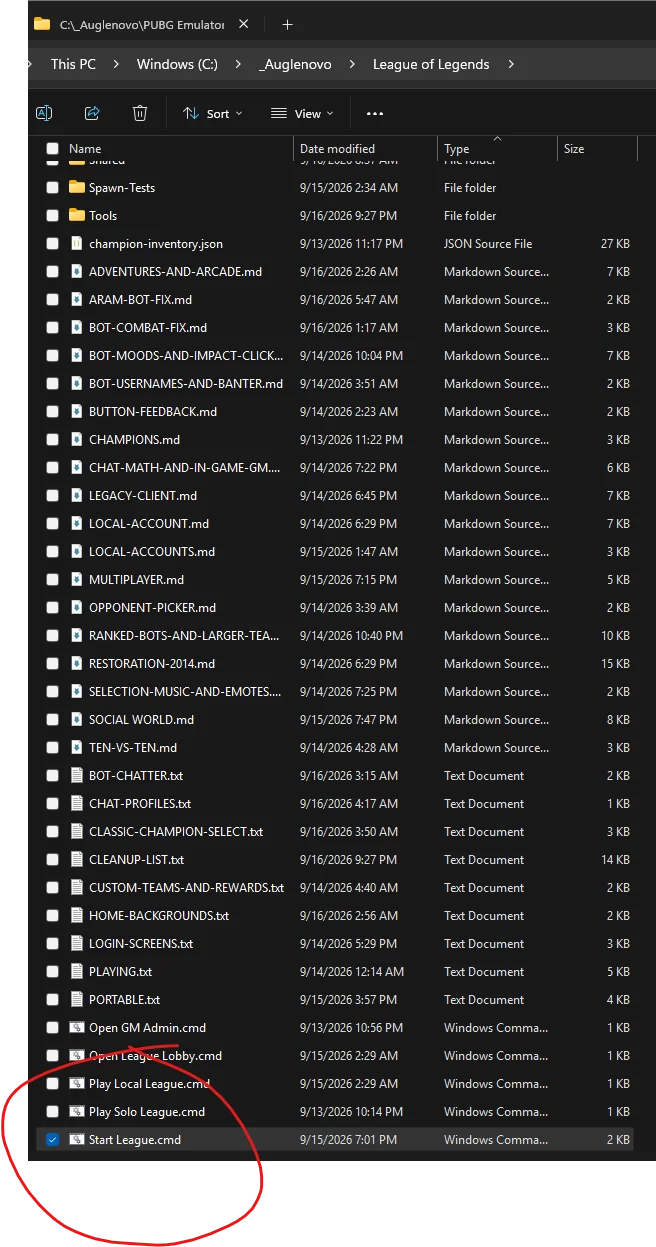Check the box for HOME-BACKGROUNDS.txt

point(52,915)
